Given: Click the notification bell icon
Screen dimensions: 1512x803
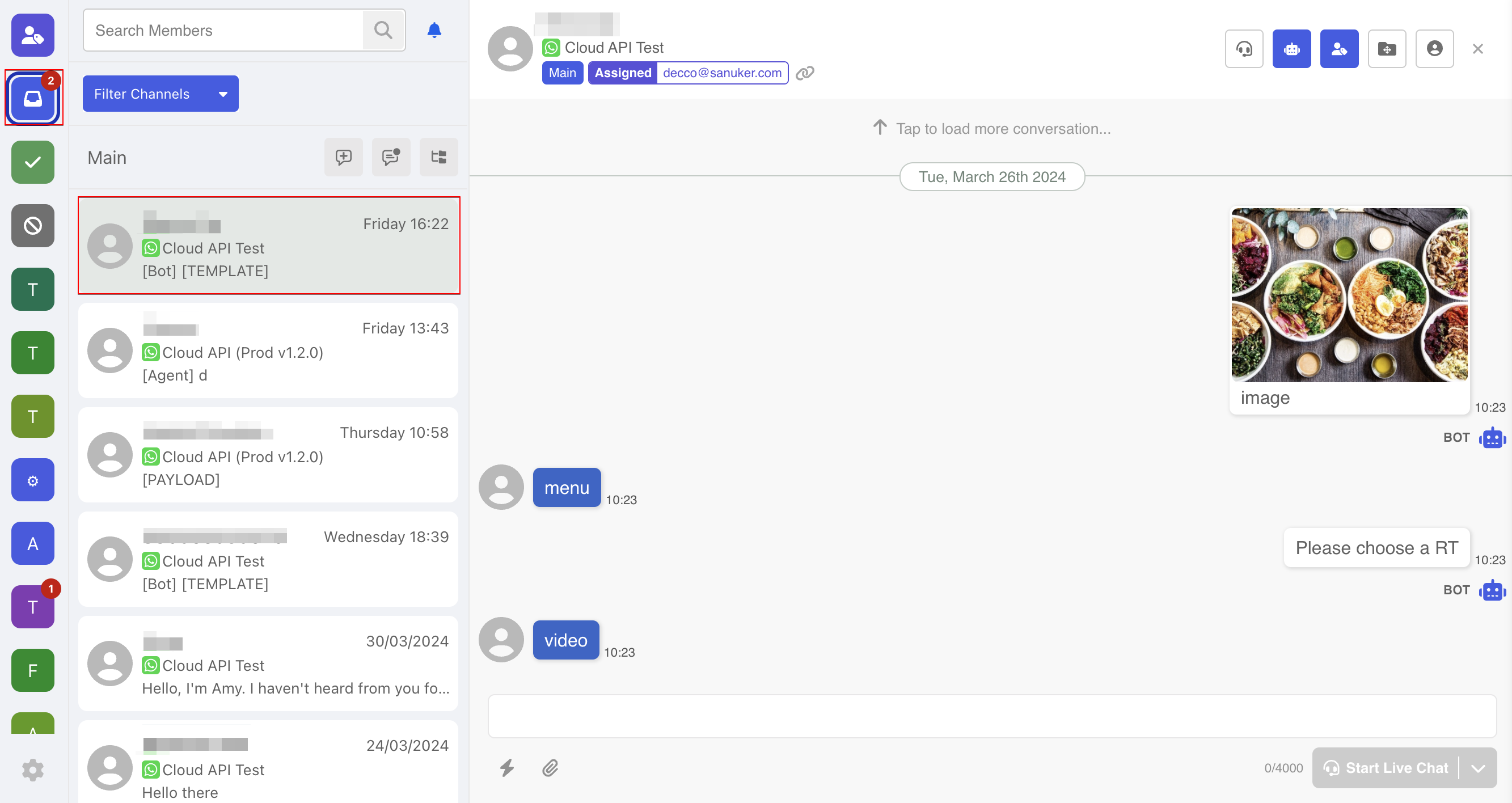Looking at the screenshot, I should [x=434, y=30].
